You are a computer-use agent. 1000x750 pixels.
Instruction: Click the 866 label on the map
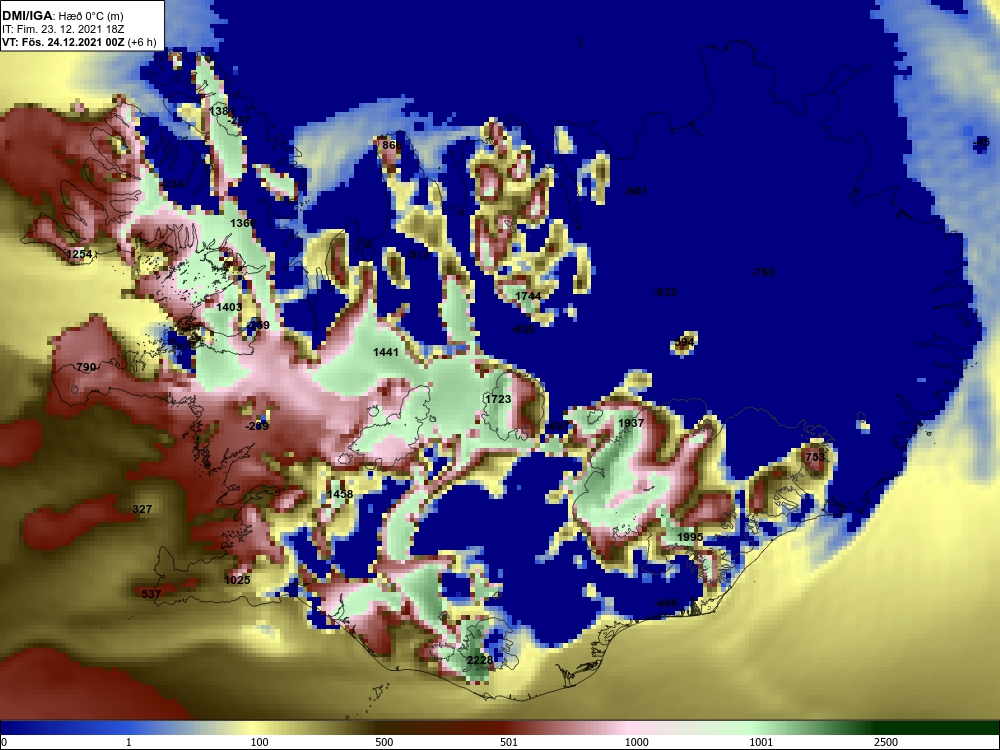pos(392,145)
